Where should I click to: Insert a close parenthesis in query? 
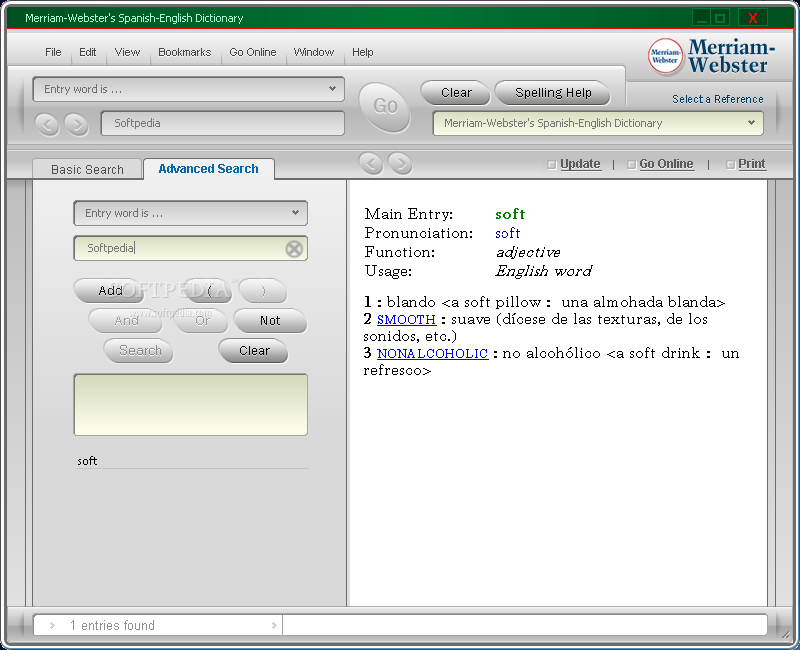(263, 291)
